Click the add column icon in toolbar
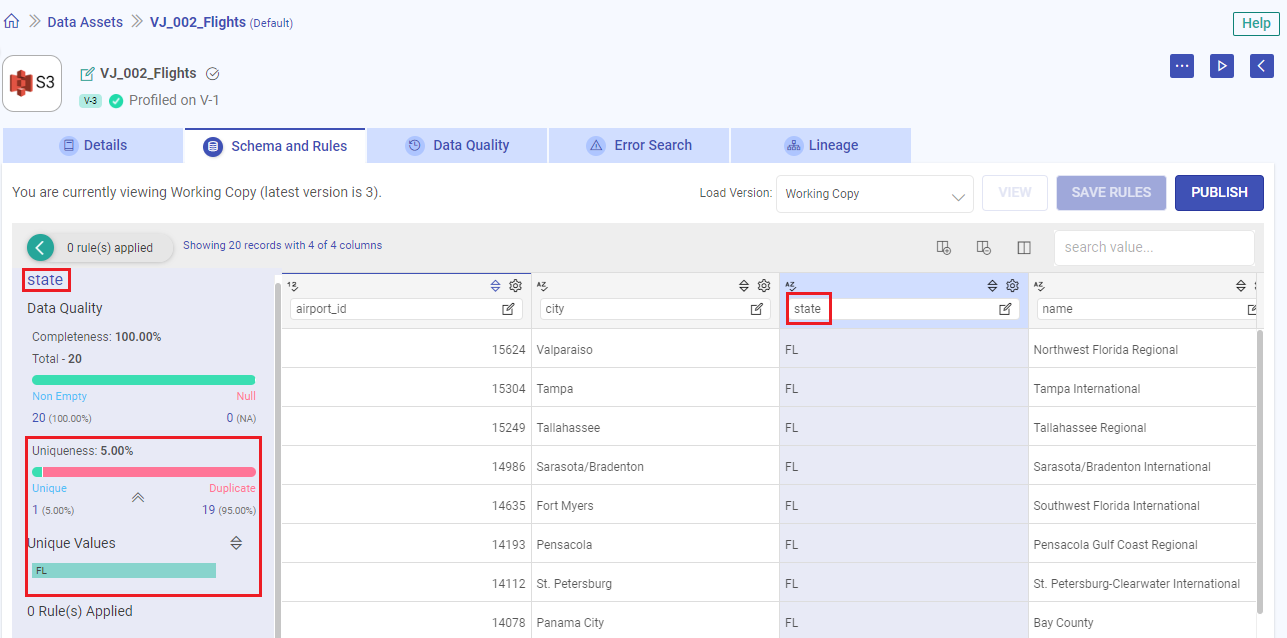This screenshot has width=1287, height=638. pos(943,248)
